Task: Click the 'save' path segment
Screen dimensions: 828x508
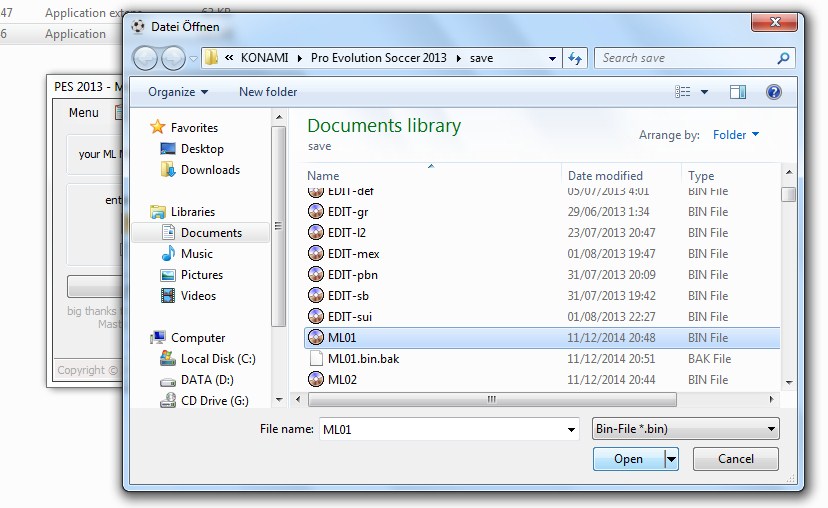Action: pyautogui.click(x=481, y=58)
